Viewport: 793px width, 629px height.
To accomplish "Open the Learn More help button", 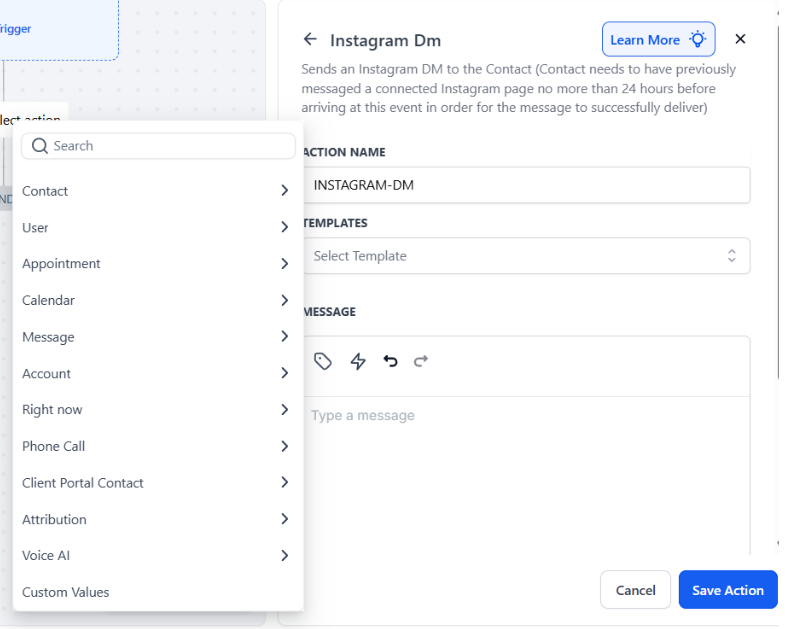I will point(658,39).
